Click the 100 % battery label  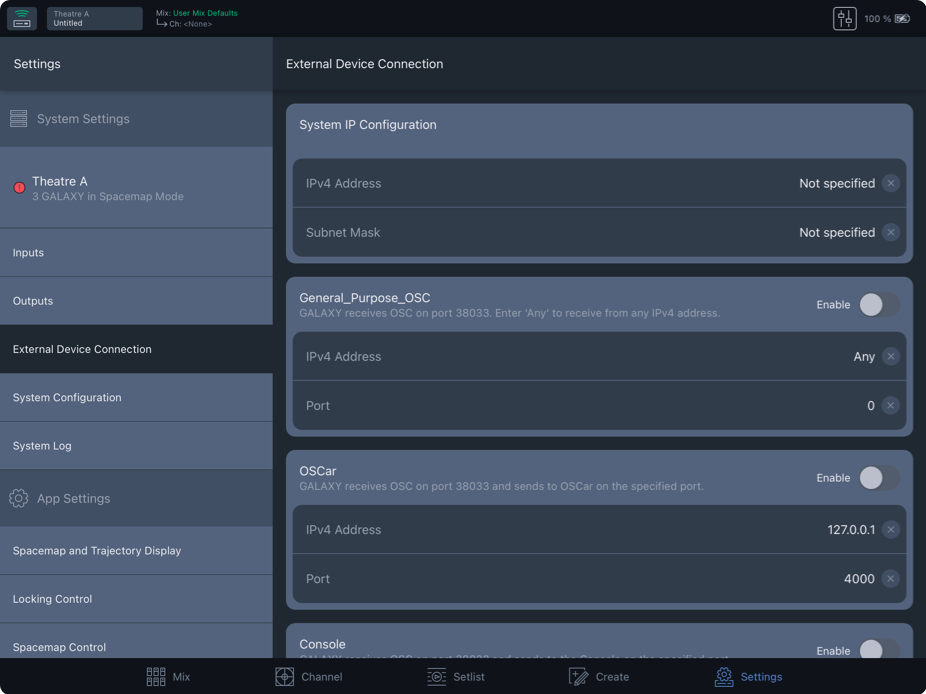[878, 19]
